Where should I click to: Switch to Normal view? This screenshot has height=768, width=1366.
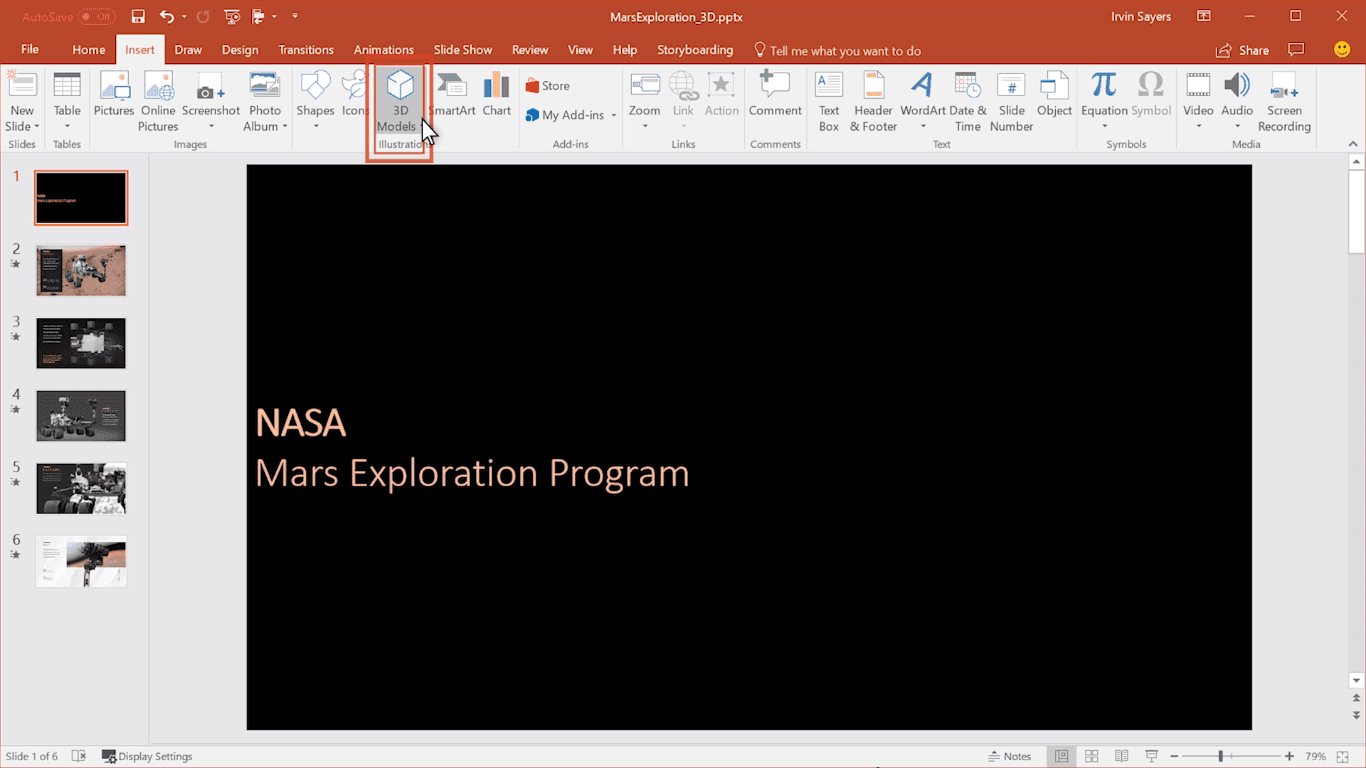tap(1062, 757)
